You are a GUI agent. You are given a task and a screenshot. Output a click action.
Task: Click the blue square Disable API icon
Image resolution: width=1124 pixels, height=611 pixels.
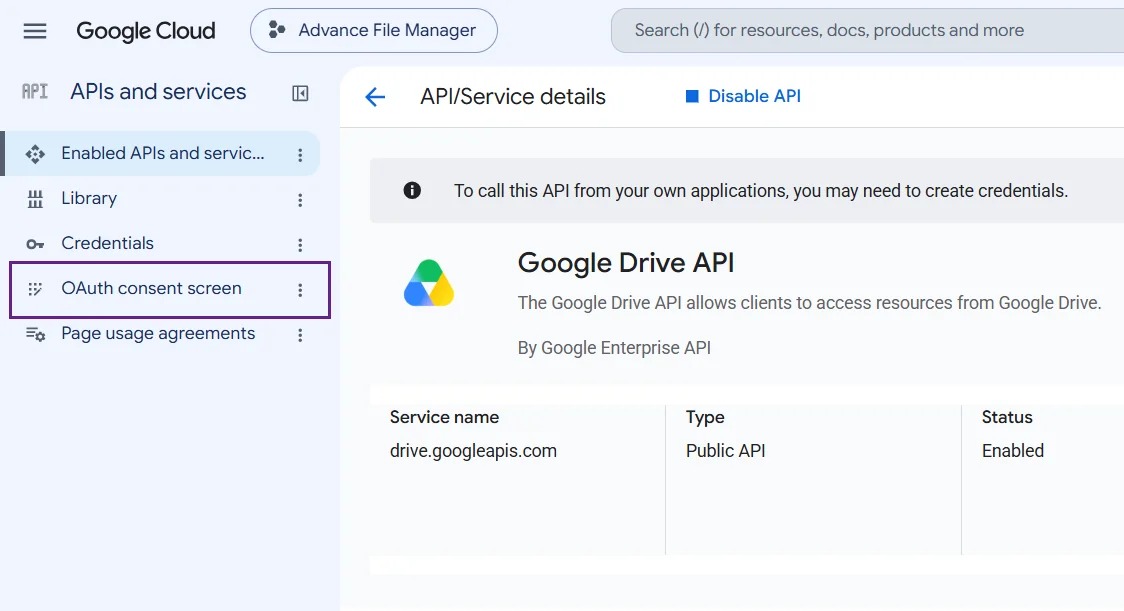(x=692, y=96)
